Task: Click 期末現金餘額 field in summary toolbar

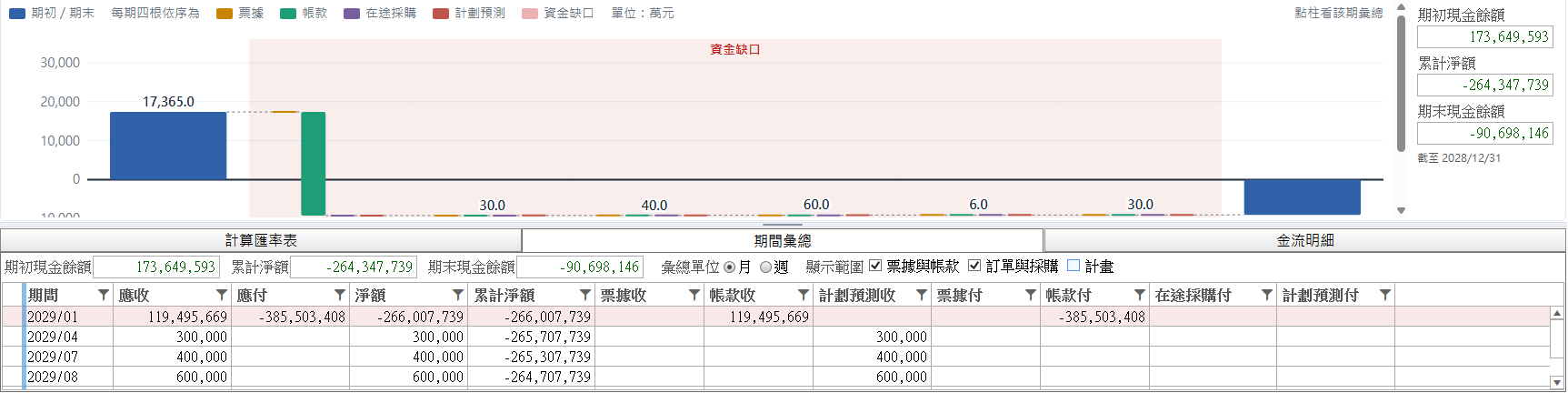Action: click(580, 267)
